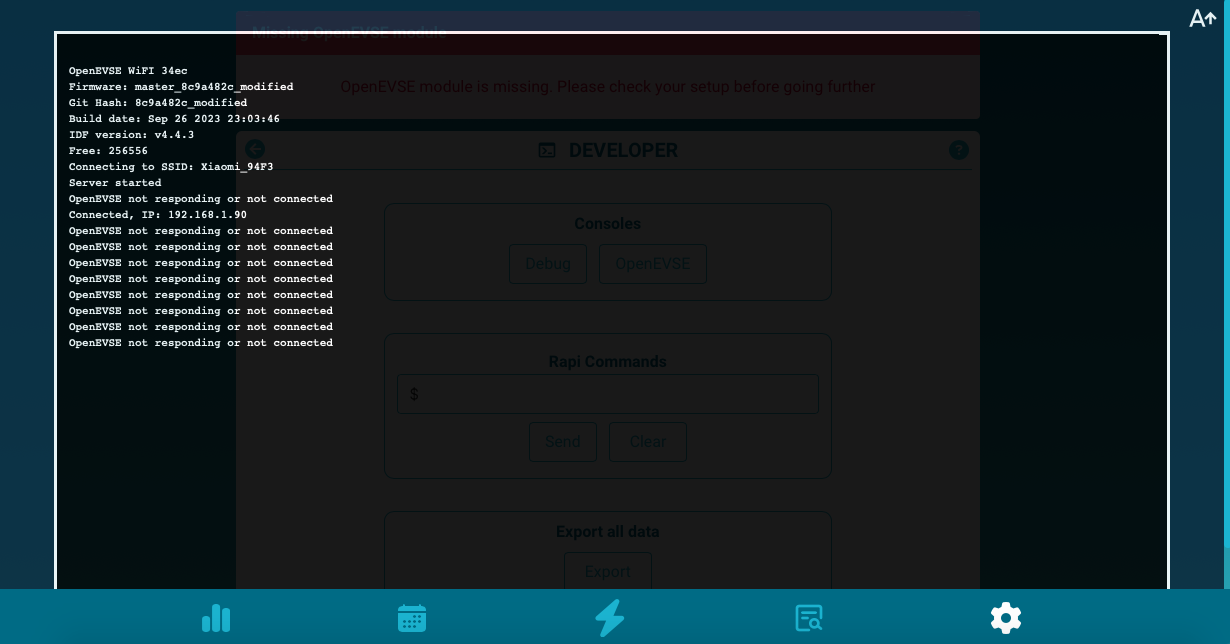Select the 'Server started' console line

[x=115, y=183]
